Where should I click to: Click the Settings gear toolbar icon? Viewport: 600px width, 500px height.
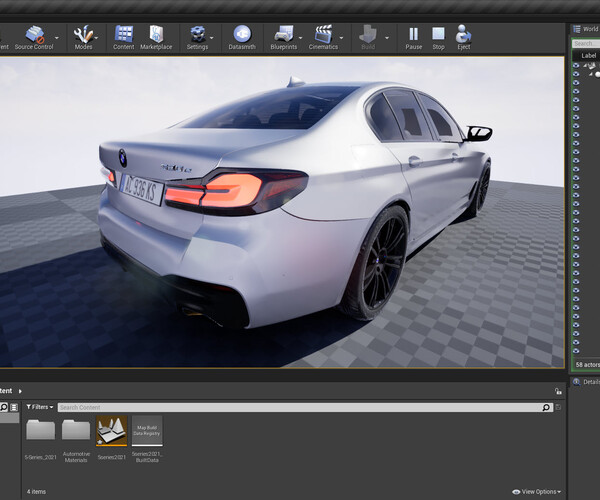197,37
